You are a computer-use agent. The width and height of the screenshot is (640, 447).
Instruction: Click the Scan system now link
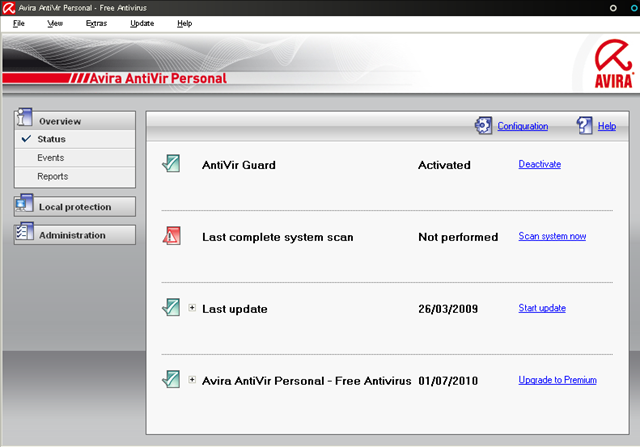click(552, 236)
